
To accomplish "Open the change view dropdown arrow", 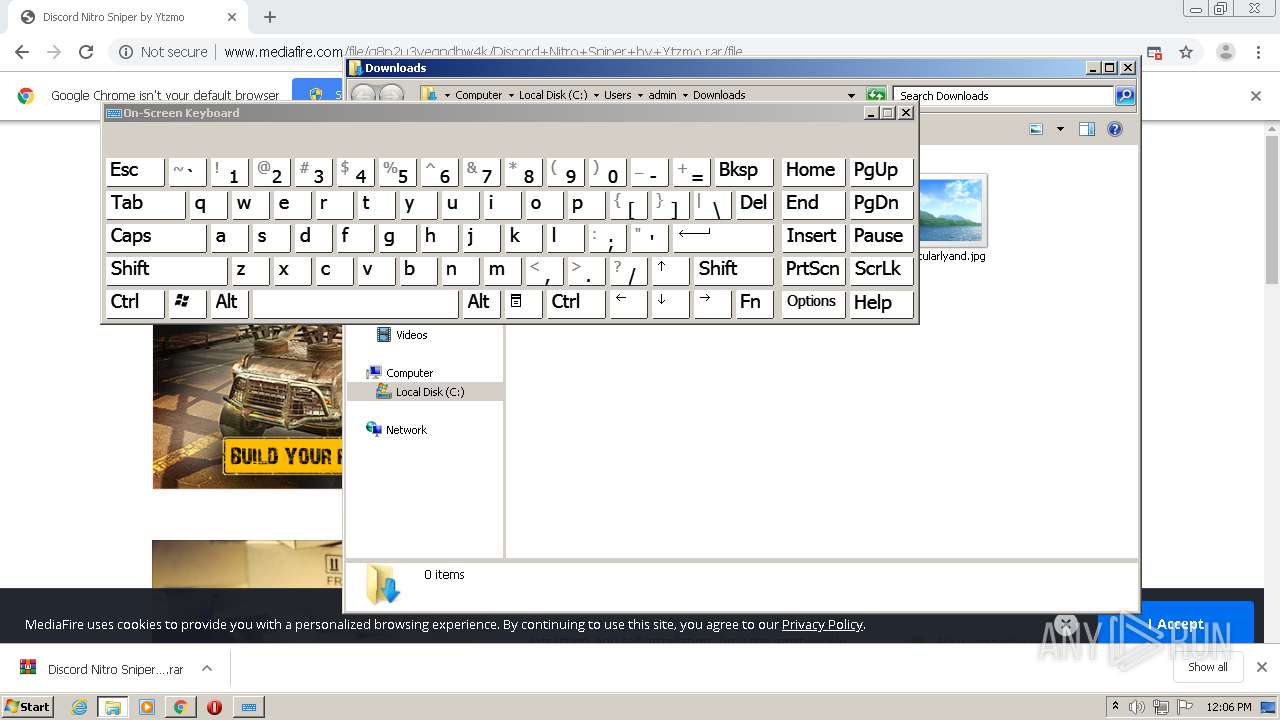I will click(x=1060, y=129).
